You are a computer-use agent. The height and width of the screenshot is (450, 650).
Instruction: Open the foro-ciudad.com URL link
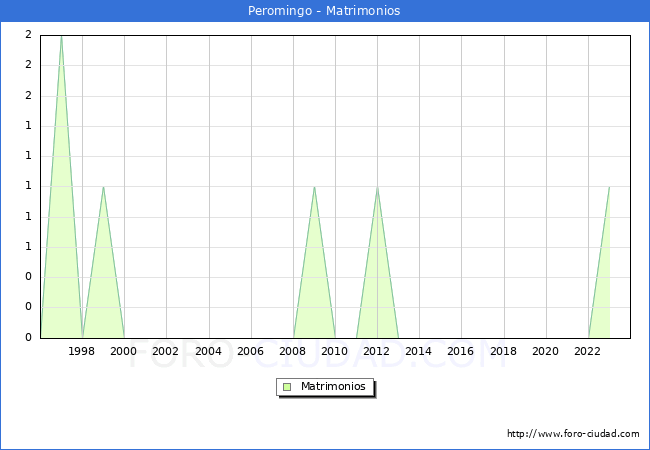[573, 434]
